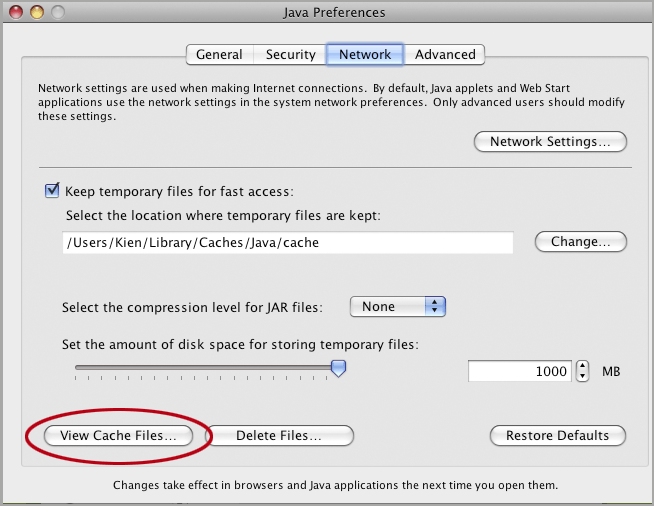Open the Security tab
The height and width of the screenshot is (506, 654).
pyautogui.click(x=291, y=55)
